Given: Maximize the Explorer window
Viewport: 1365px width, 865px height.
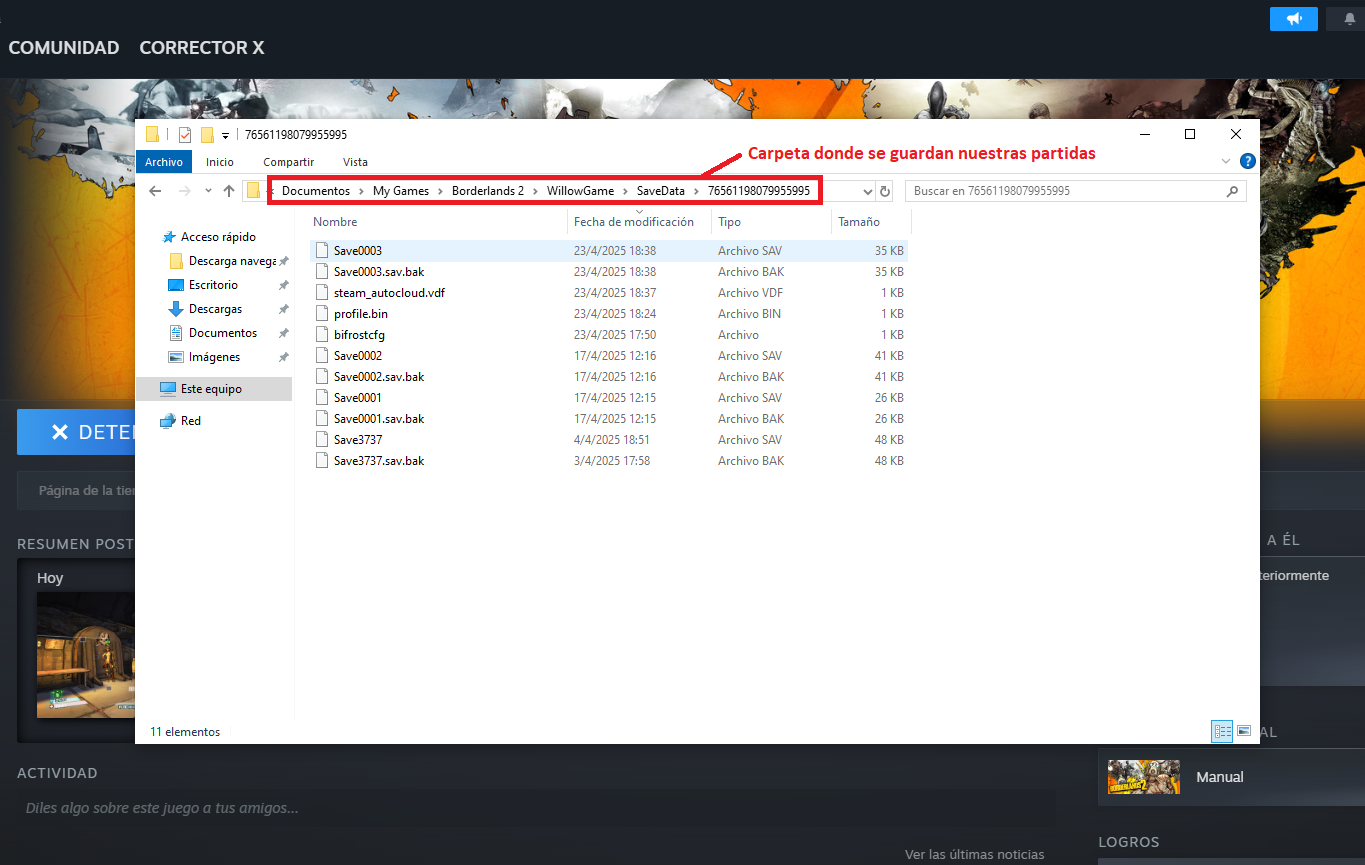Looking at the screenshot, I should 1190,134.
